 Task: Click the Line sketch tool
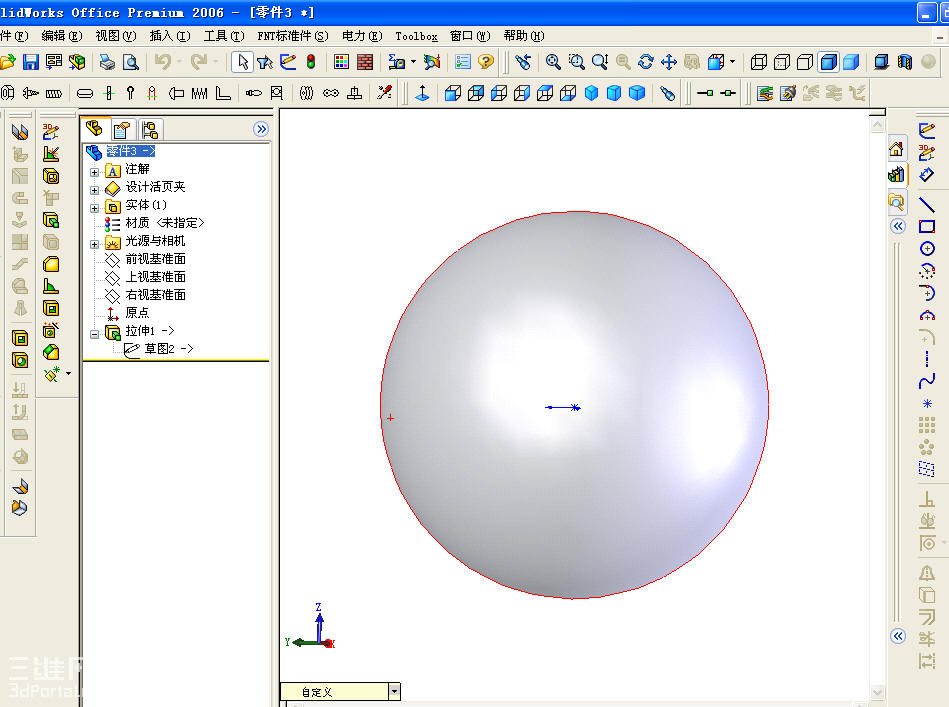click(927, 205)
